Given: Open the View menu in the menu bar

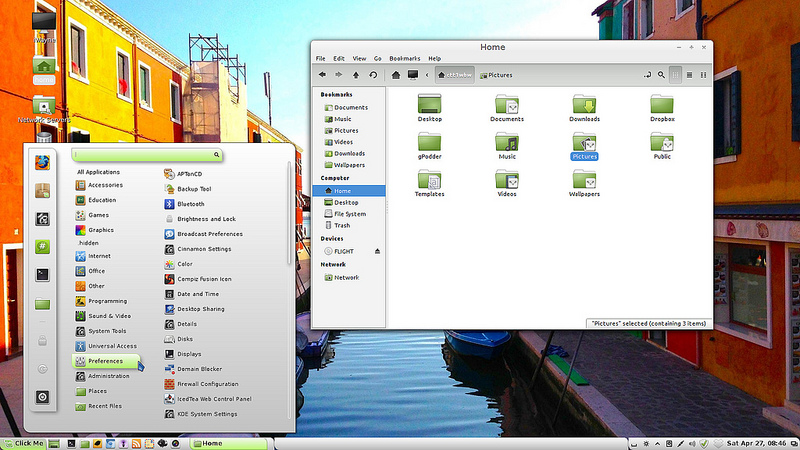Looking at the screenshot, I should click(x=359, y=59).
